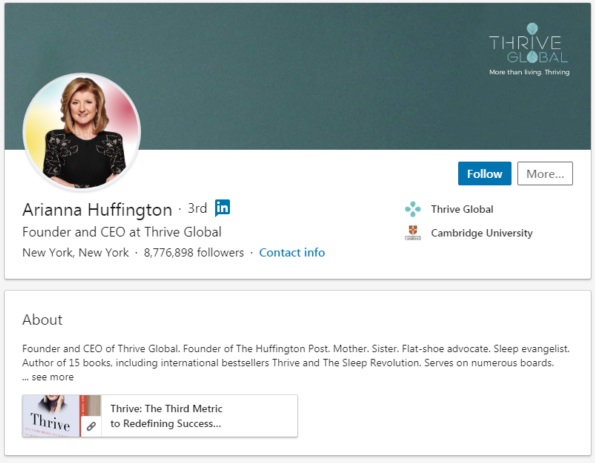
Task: Click the 3rd degree connection label
Action: (197, 208)
